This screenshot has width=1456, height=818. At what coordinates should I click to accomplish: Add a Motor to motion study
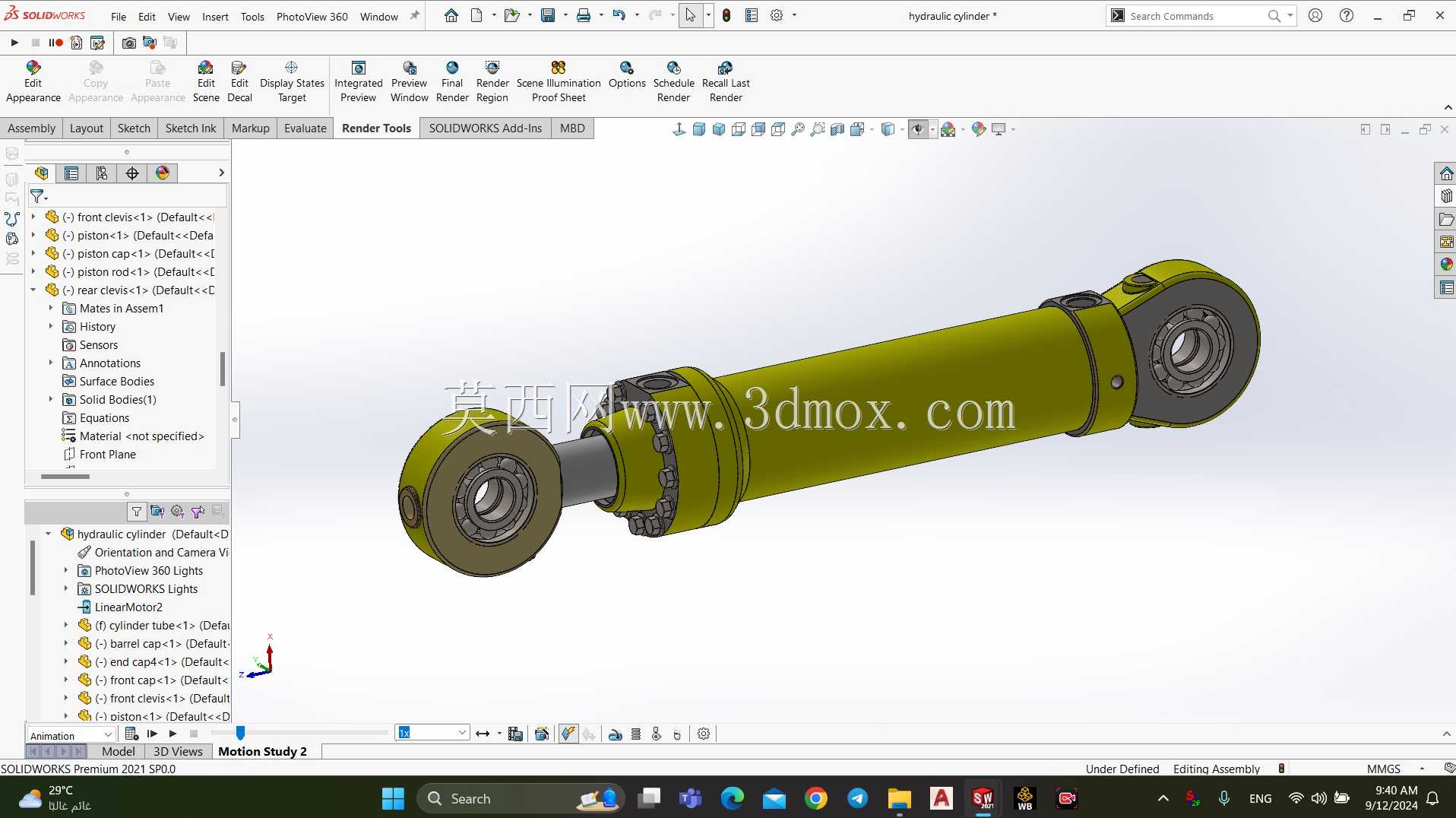[616, 734]
